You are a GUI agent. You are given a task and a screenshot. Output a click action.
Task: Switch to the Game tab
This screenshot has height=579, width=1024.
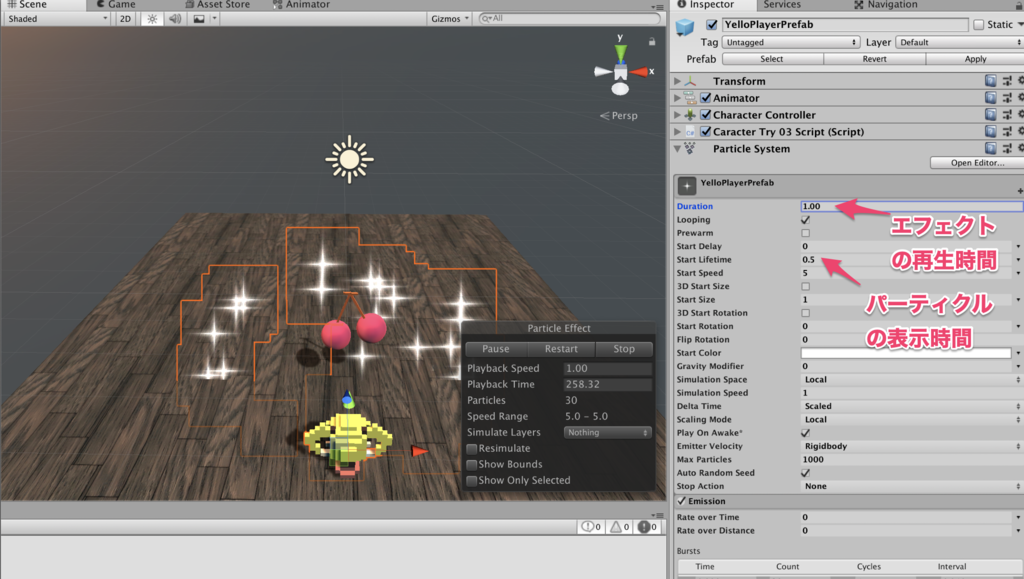coord(116,5)
